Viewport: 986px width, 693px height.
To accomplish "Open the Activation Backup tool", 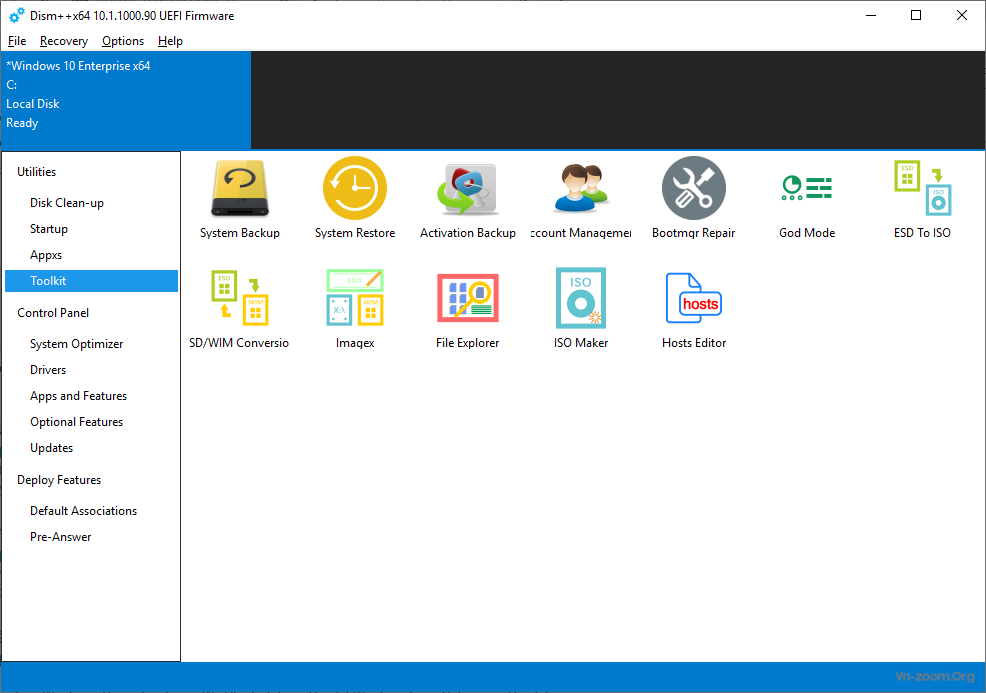I will pyautogui.click(x=467, y=196).
